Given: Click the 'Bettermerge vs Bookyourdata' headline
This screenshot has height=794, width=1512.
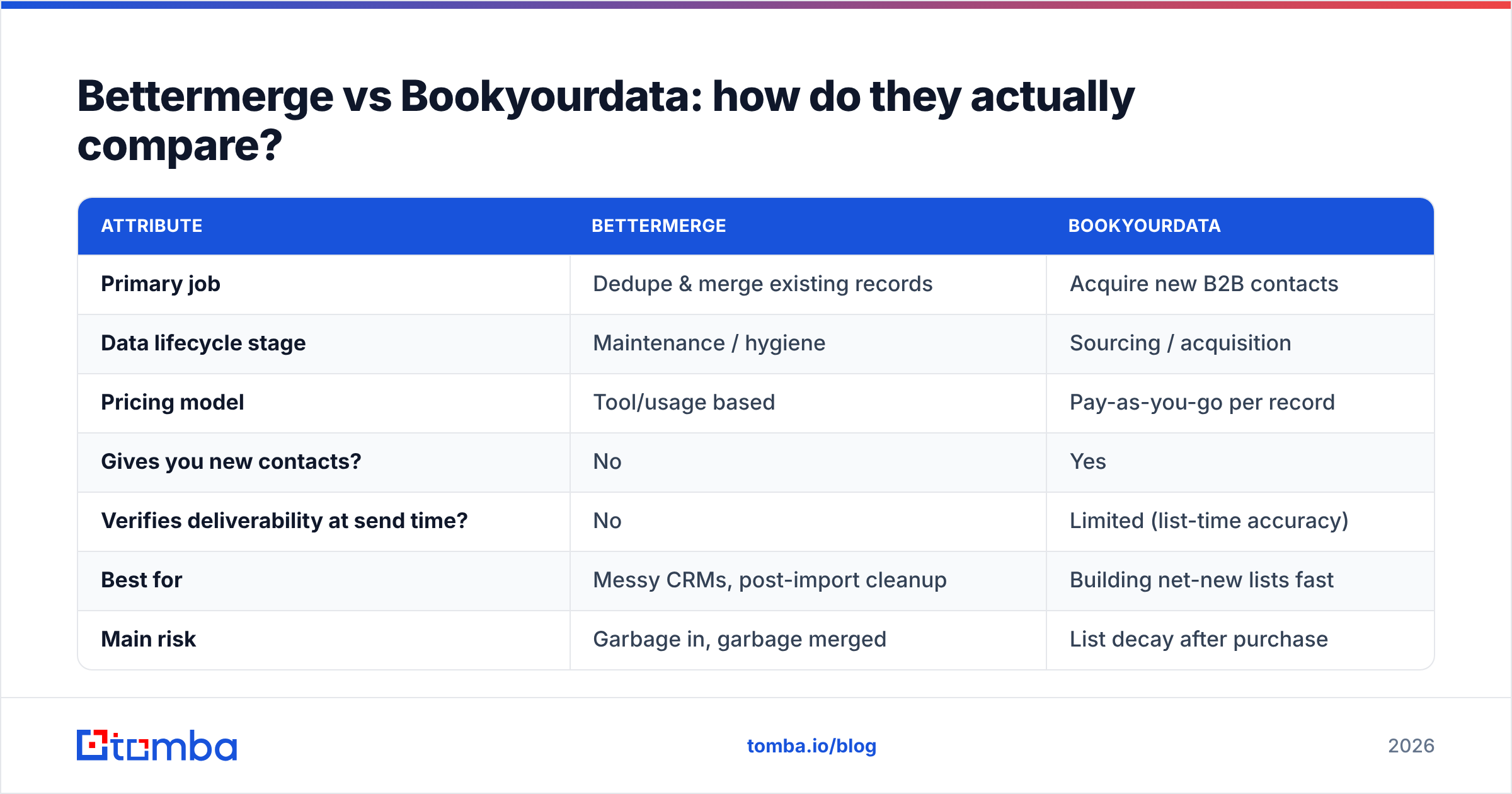Looking at the screenshot, I should coord(606,121).
